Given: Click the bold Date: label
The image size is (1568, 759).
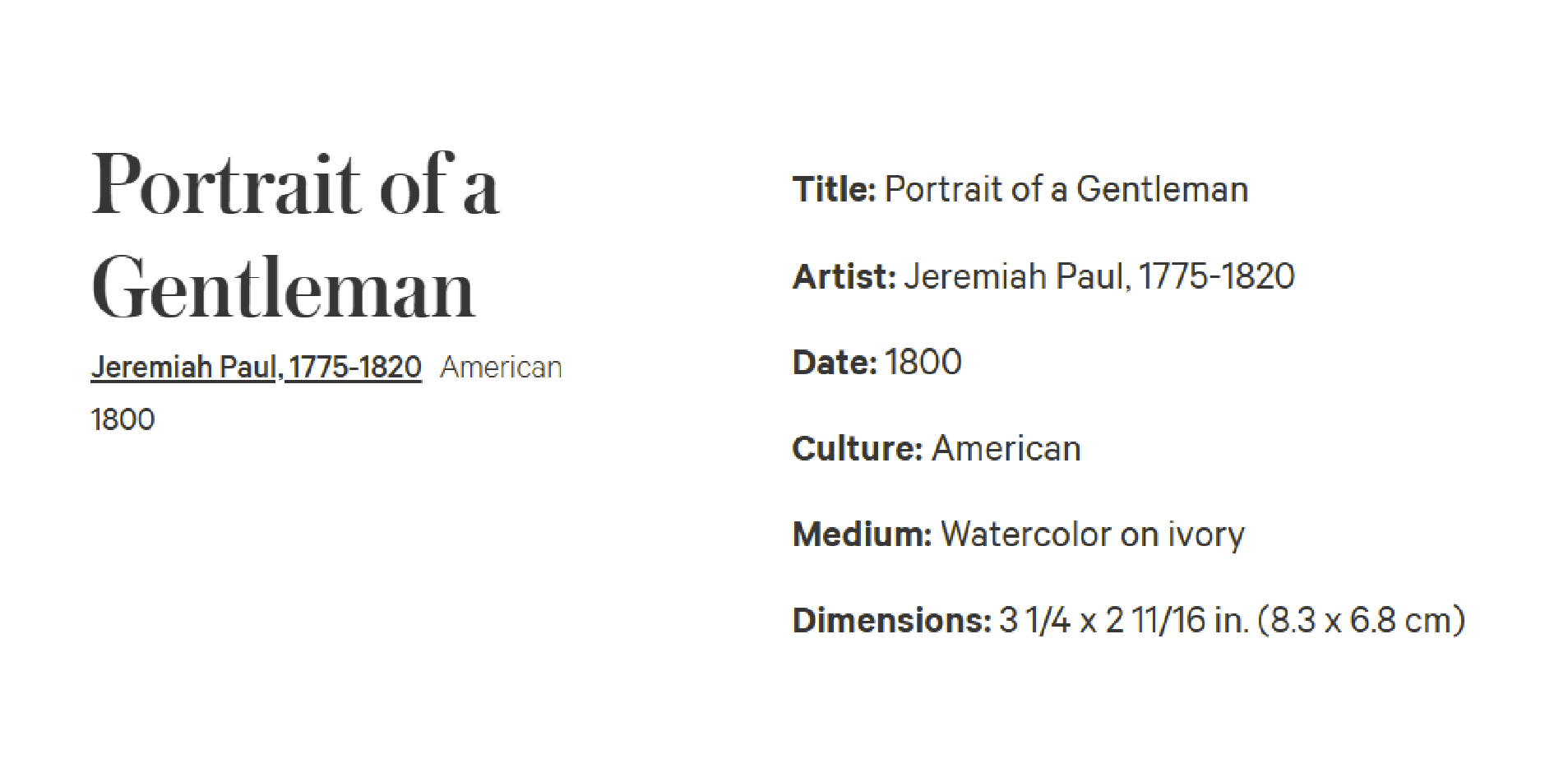Looking at the screenshot, I should point(835,362).
